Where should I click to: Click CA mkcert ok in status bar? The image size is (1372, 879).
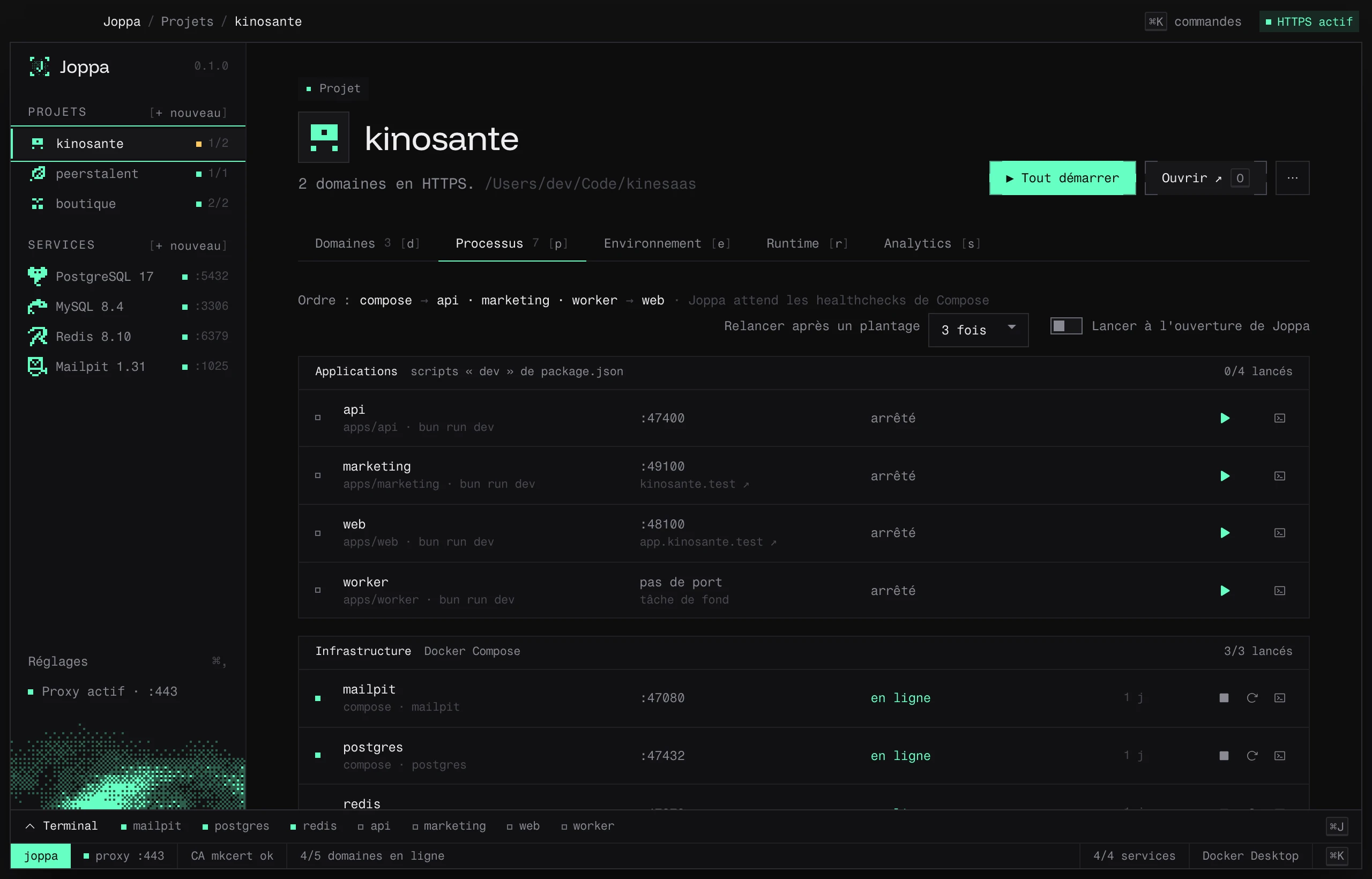click(x=232, y=855)
